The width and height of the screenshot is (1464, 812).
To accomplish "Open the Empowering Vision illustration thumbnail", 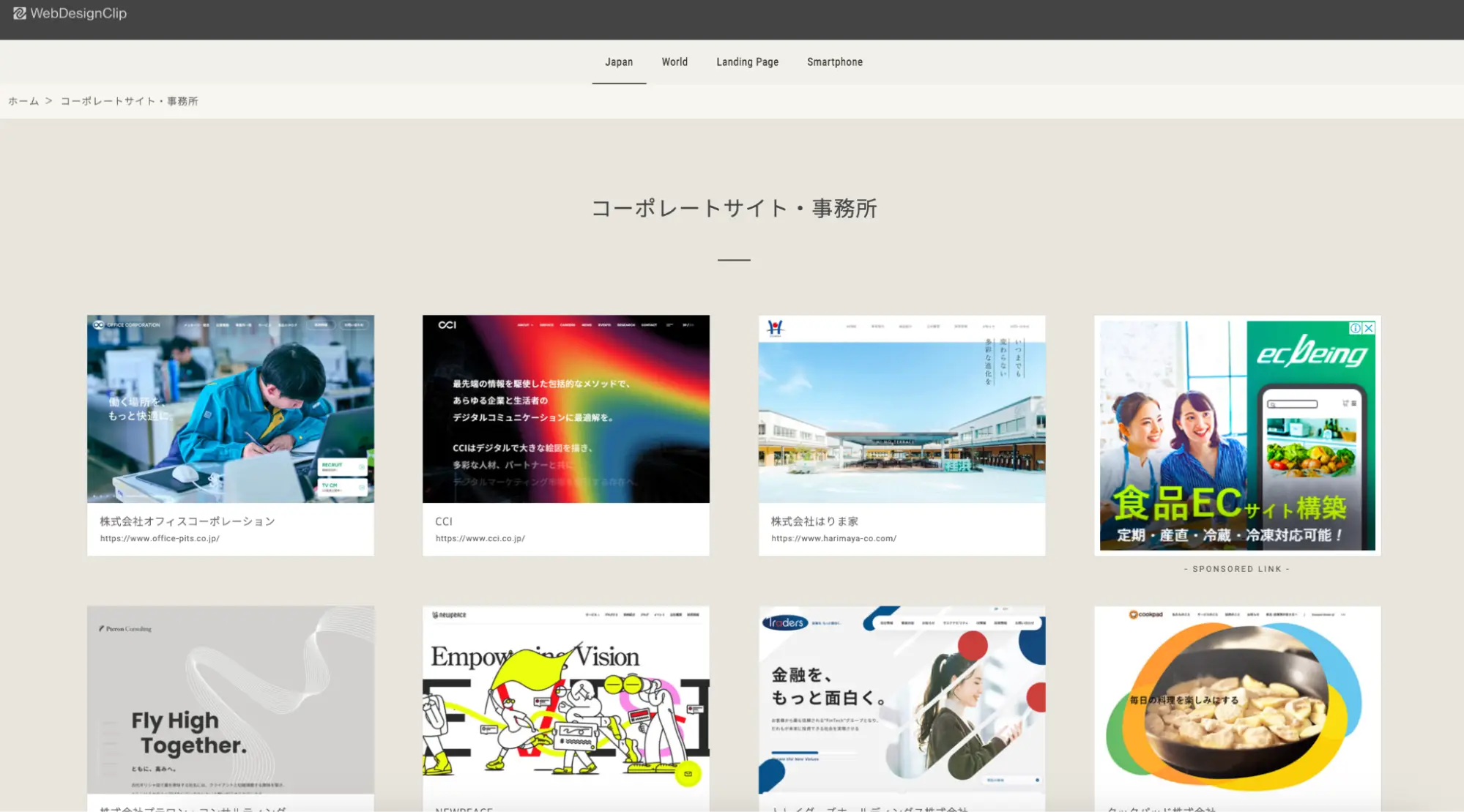I will 565,699.
